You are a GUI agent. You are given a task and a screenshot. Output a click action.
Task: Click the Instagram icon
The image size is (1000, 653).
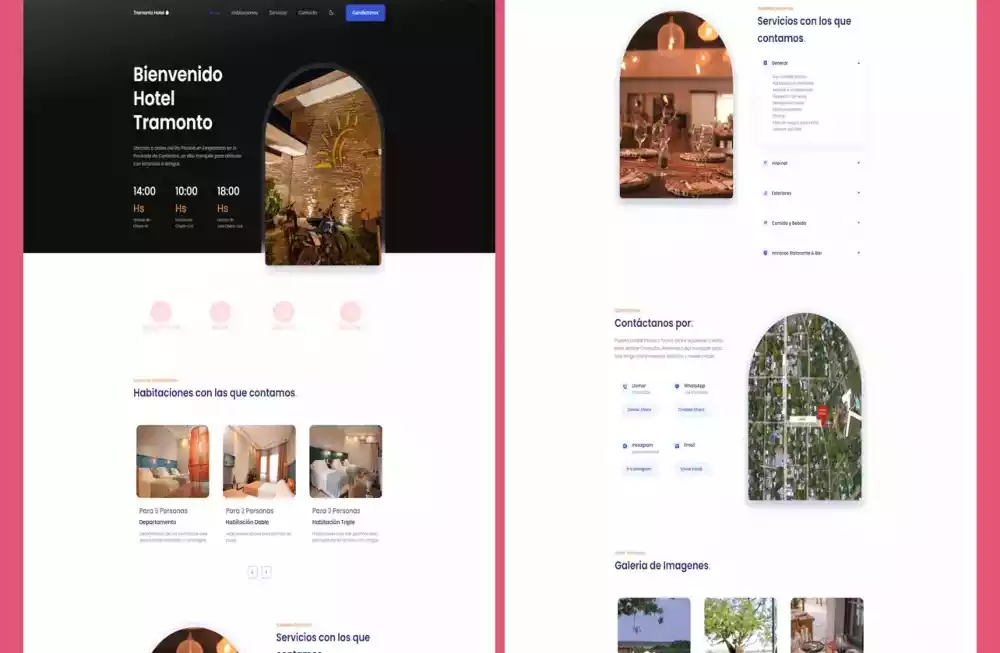pyautogui.click(x=625, y=446)
